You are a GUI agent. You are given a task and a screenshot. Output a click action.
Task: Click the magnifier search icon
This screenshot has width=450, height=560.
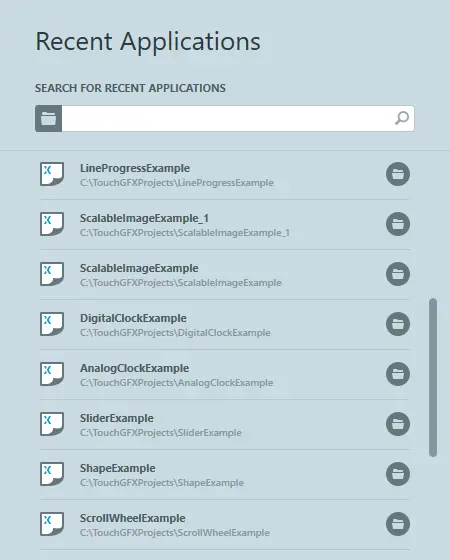tap(402, 118)
